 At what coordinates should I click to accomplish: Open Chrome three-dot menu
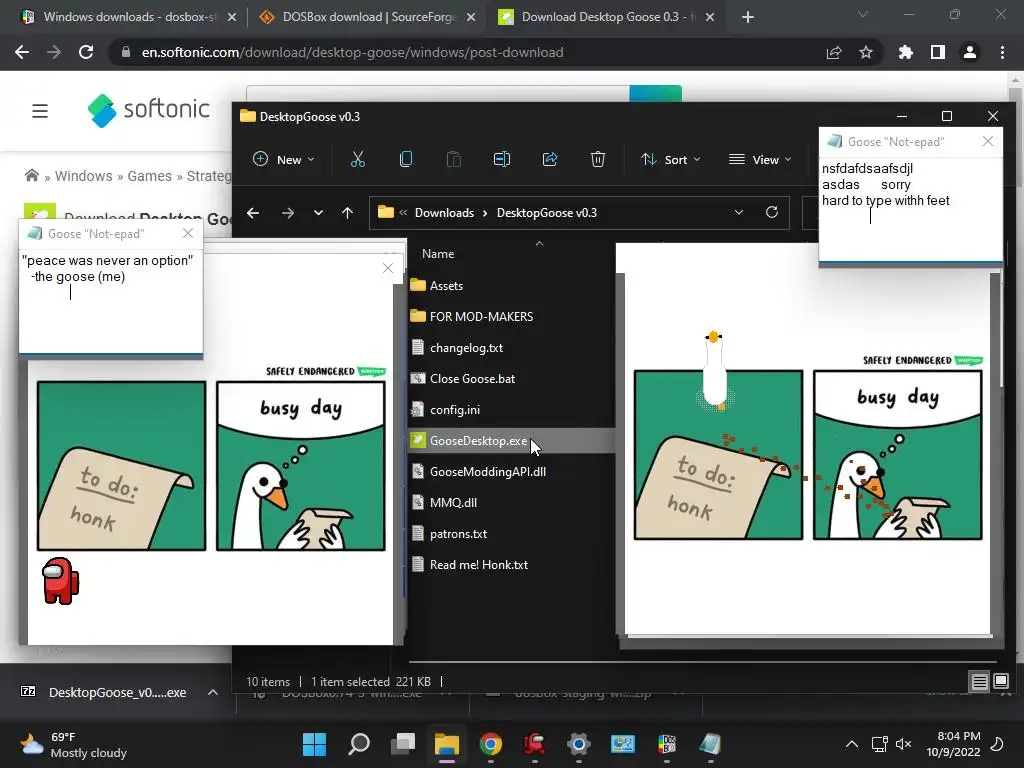(x=1002, y=52)
